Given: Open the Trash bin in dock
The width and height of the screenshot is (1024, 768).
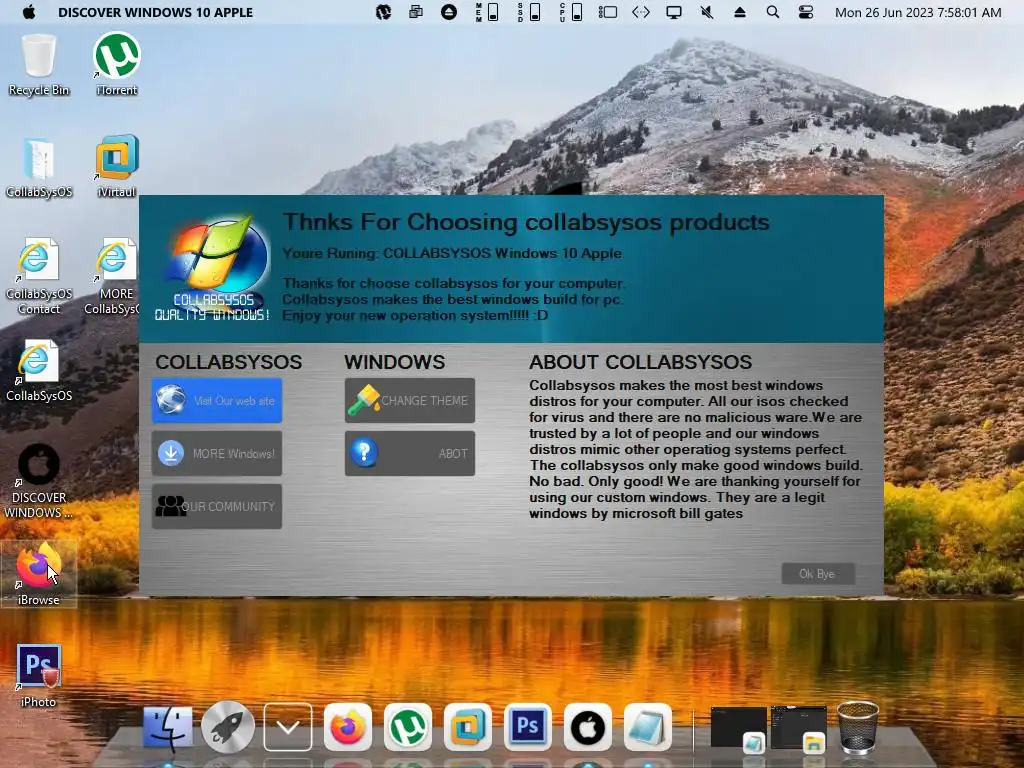Looking at the screenshot, I should pos(857,728).
